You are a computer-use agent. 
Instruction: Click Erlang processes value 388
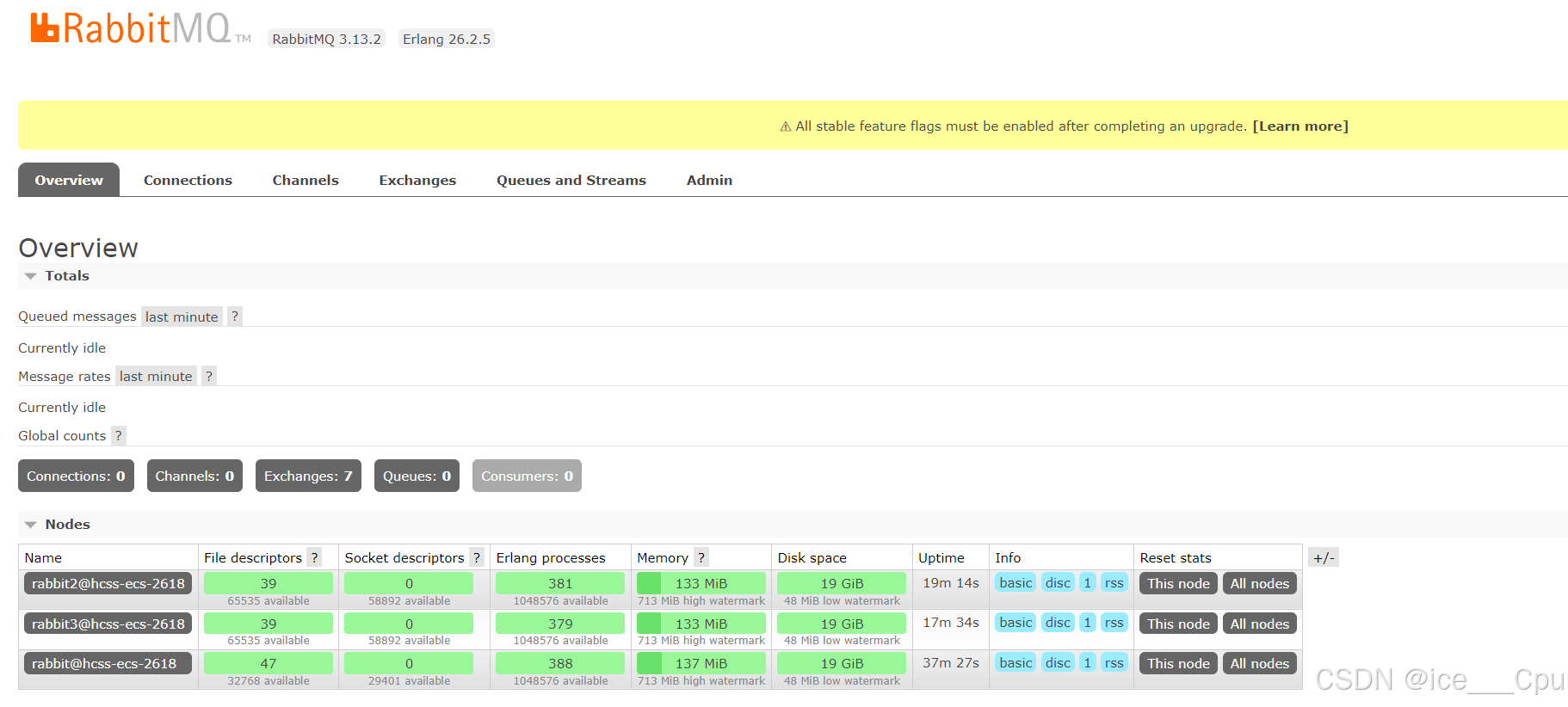point(560,663)
